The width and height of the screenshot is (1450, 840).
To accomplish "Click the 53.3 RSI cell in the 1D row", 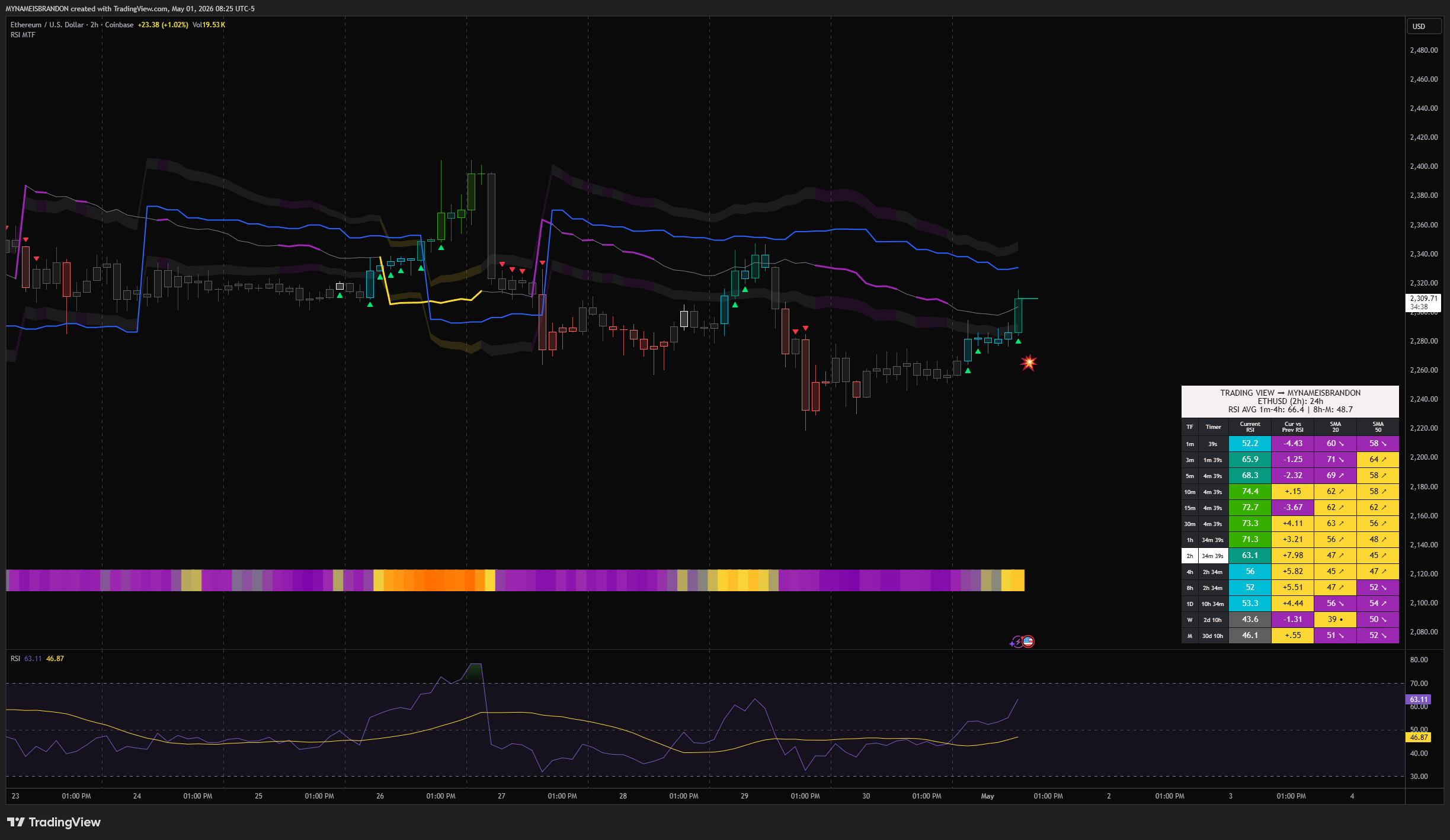I will pos(1250,604).
